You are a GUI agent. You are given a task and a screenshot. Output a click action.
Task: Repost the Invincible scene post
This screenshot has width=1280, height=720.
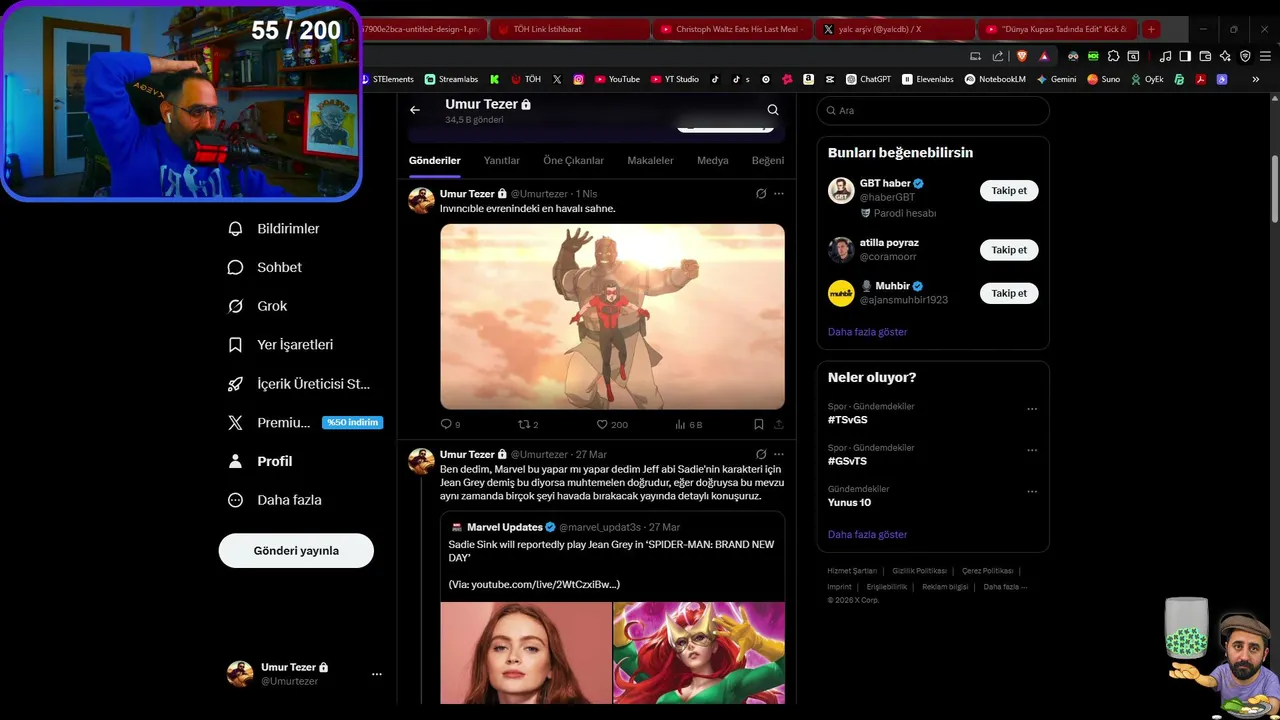(528, 425)
